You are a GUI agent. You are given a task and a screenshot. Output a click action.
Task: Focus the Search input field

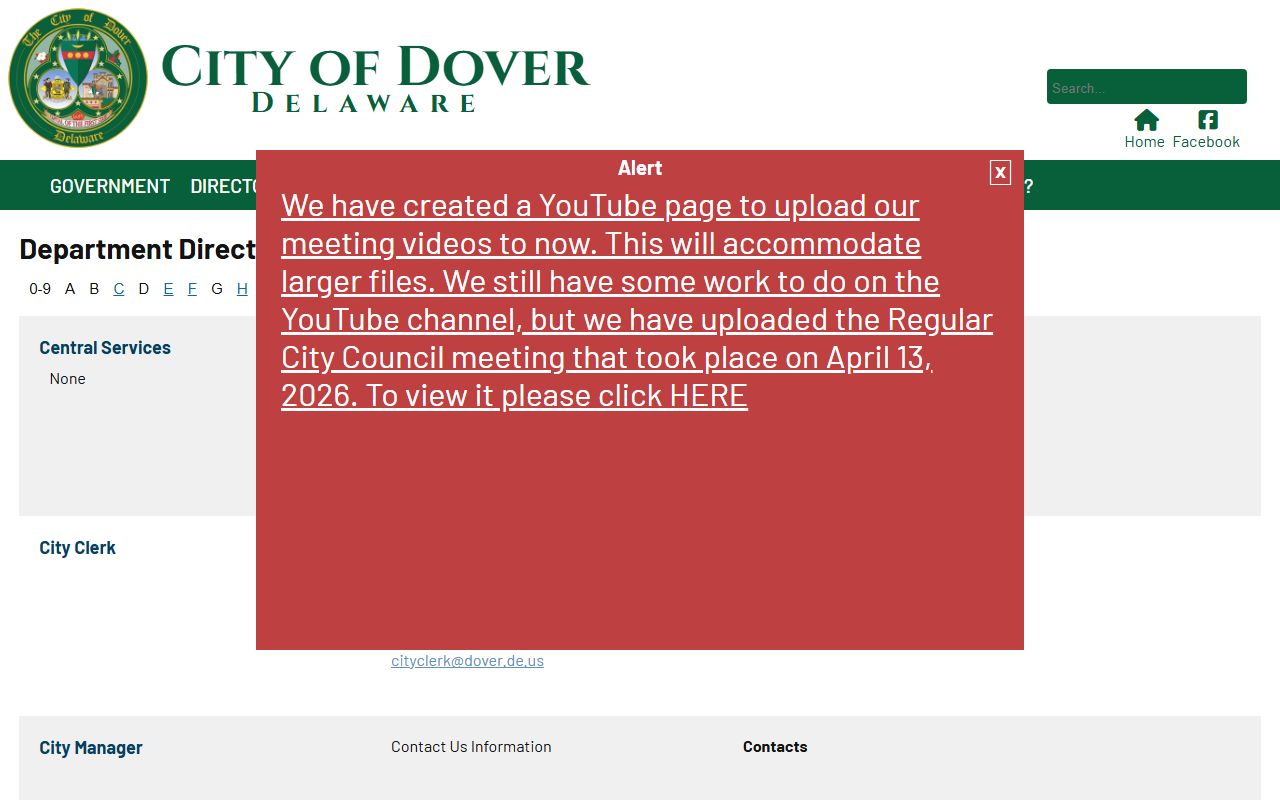(1146, 87)
